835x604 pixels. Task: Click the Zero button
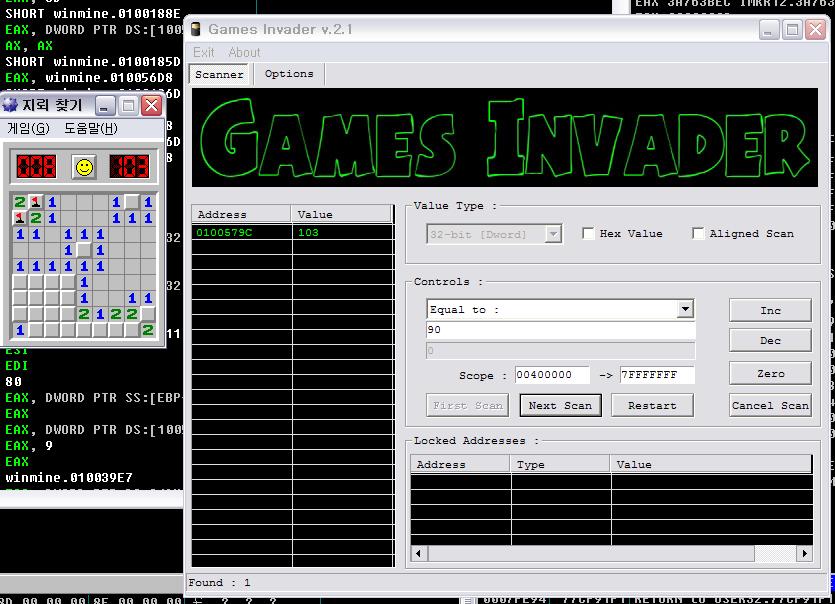[x=771, y=373]
